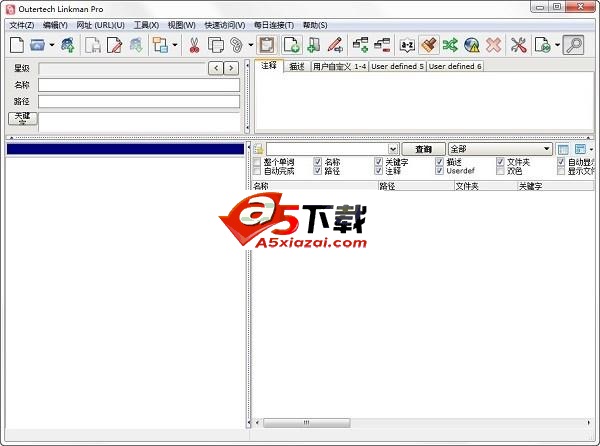
Task: Open the wrench tools settings icon
Action: click(x=518, y=45)
